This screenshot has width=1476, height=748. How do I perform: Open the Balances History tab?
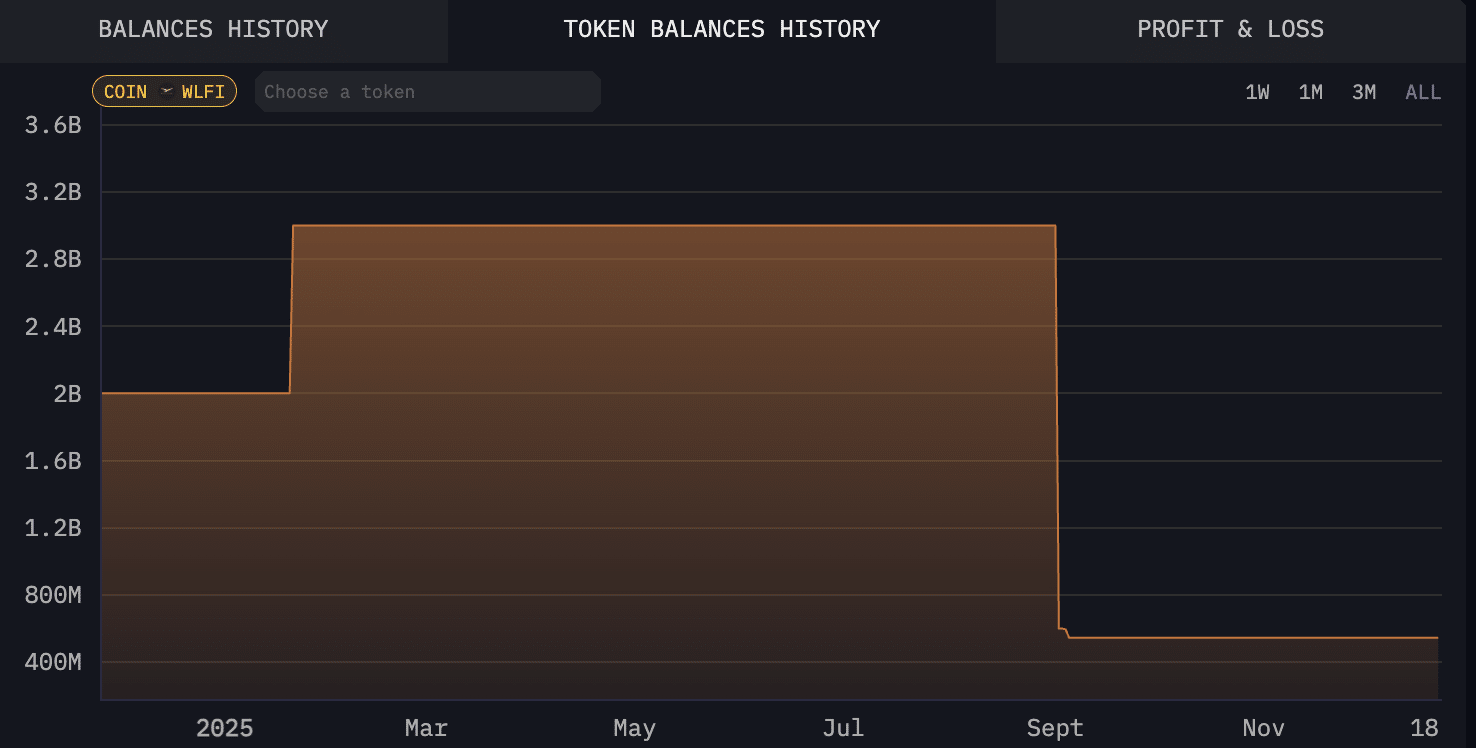(213, 30)
